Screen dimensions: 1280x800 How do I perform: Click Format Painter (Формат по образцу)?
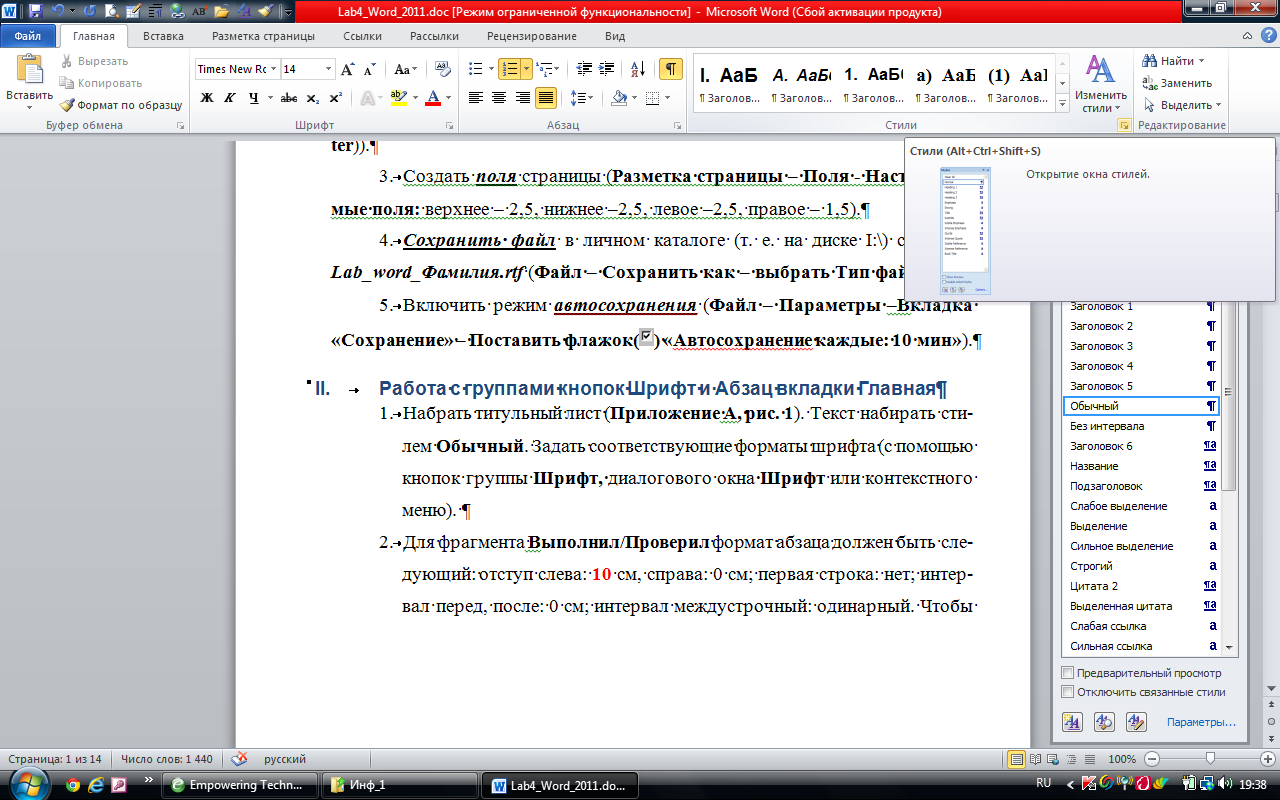pyautogui.click(x=121, y=104)
